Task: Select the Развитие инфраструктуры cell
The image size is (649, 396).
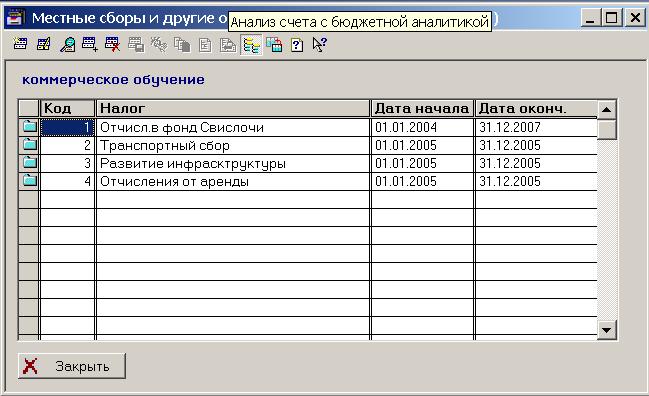Action: [233, 163]
